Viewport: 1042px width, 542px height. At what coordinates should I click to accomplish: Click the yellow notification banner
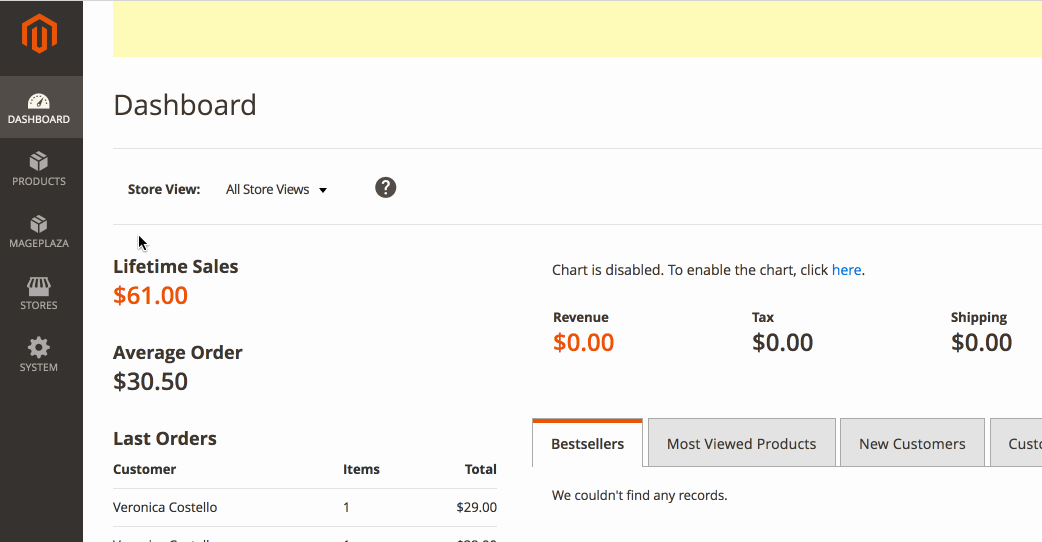point(577,29)
